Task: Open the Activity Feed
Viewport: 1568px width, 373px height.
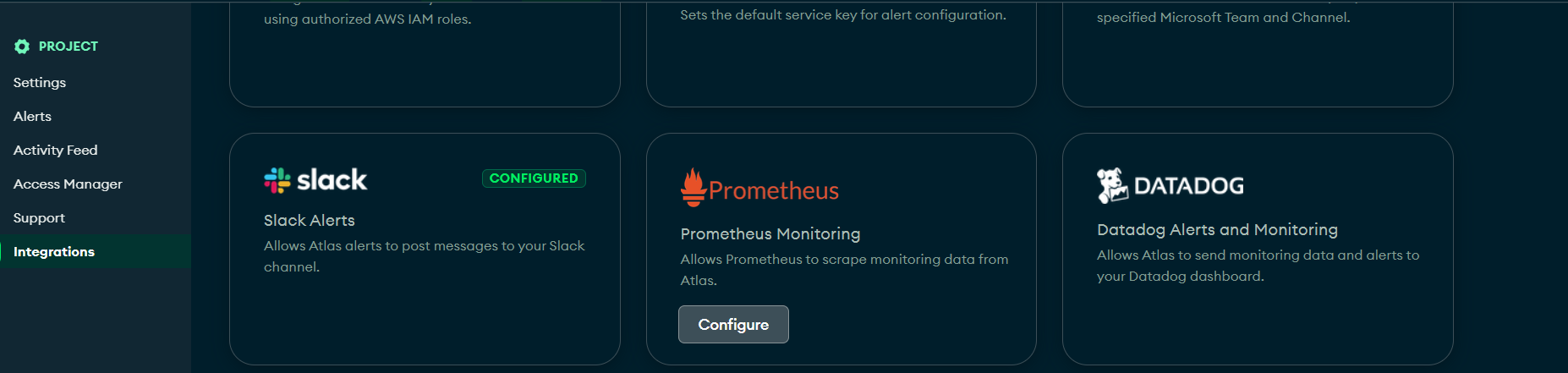Action: [x=56, y=150]
